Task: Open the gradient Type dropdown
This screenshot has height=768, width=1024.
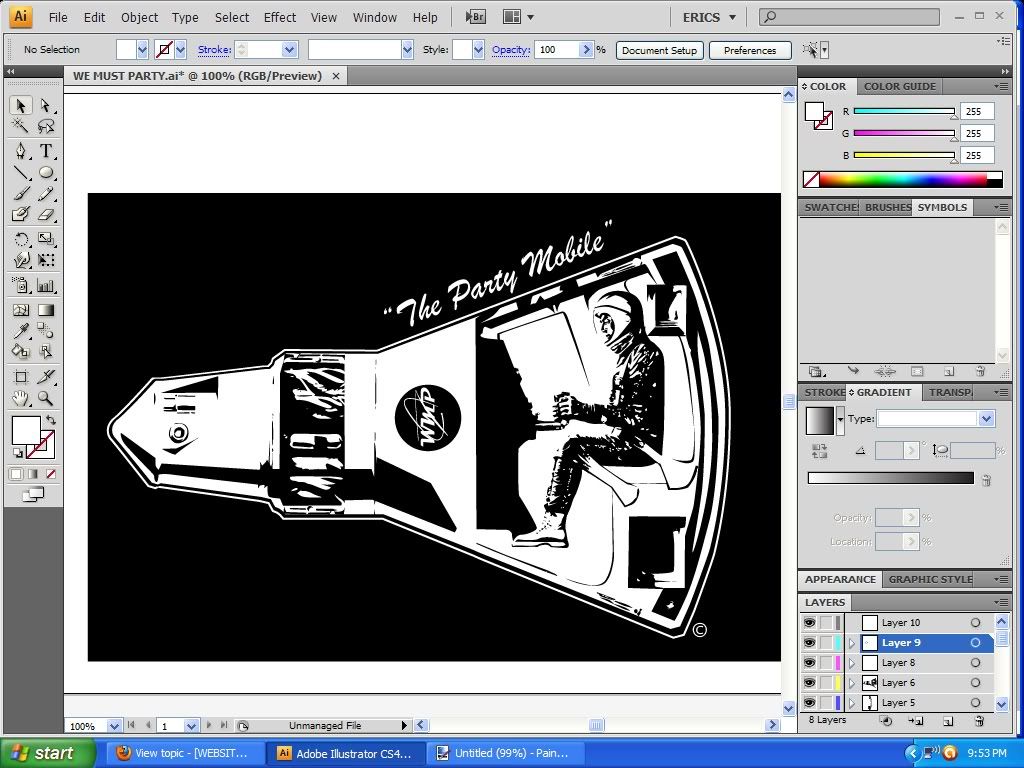Action: point(987,419)
